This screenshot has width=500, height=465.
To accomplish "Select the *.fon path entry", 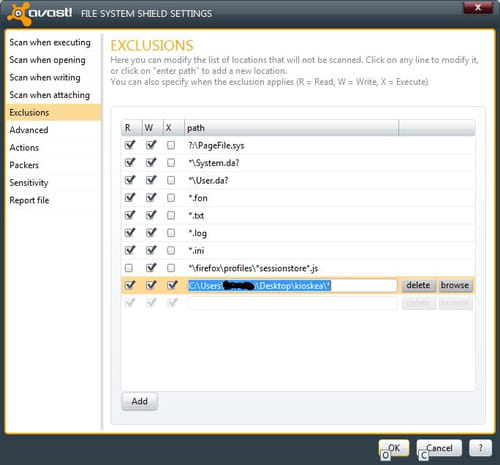I will coord(198,198).
